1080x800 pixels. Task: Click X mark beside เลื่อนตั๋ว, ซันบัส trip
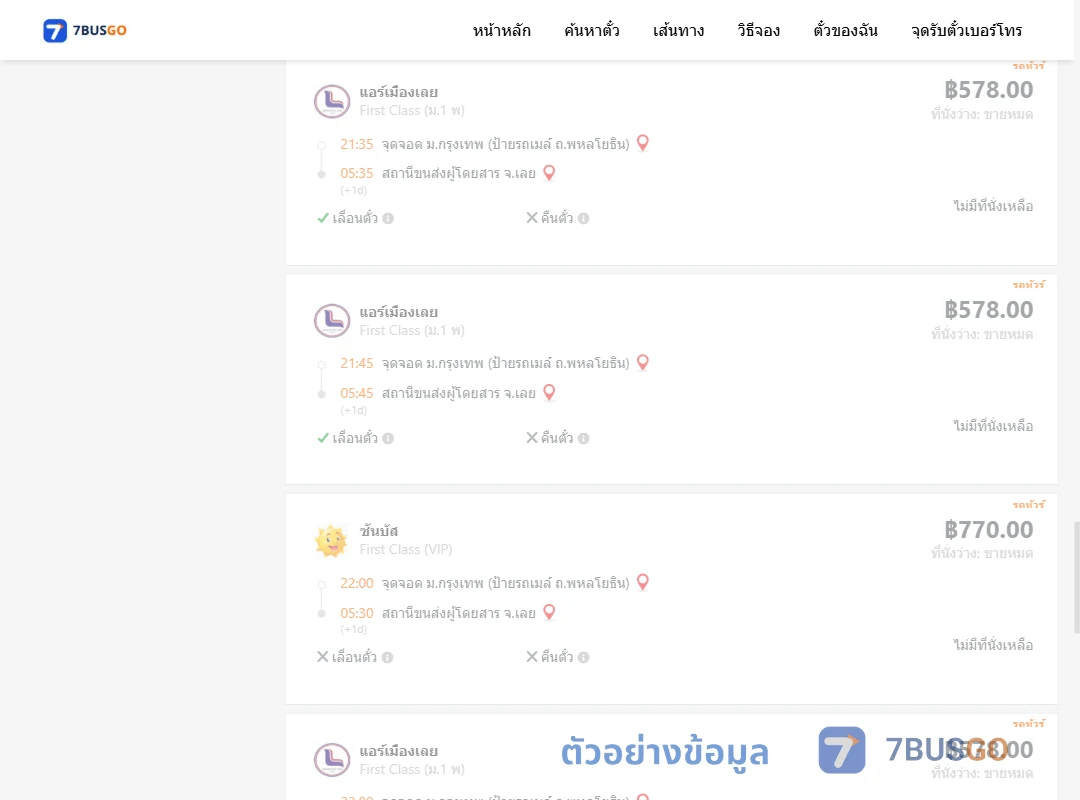[x=322, y=657]
